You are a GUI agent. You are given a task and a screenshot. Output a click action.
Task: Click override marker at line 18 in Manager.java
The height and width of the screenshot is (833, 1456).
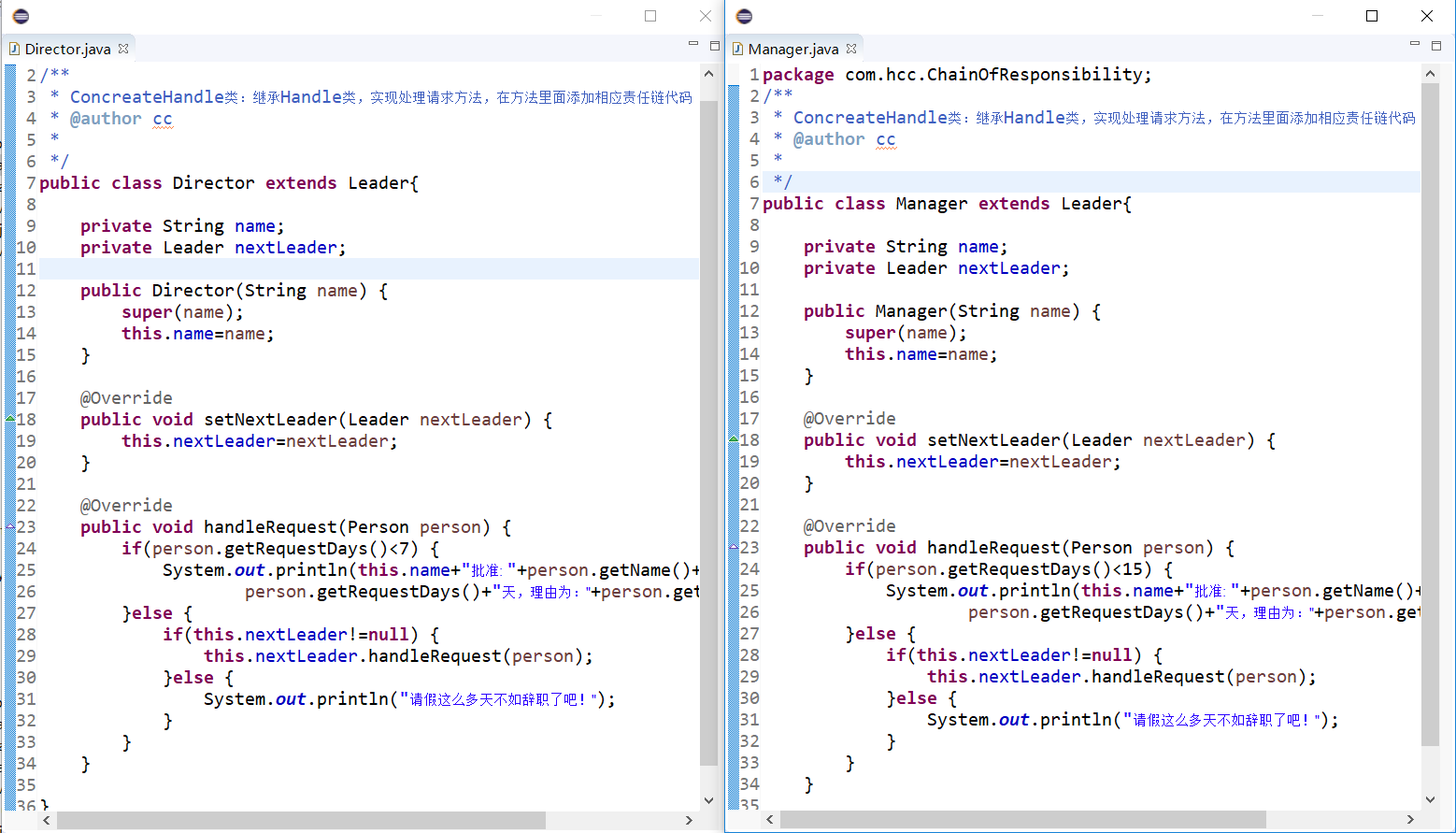point(734,439)
